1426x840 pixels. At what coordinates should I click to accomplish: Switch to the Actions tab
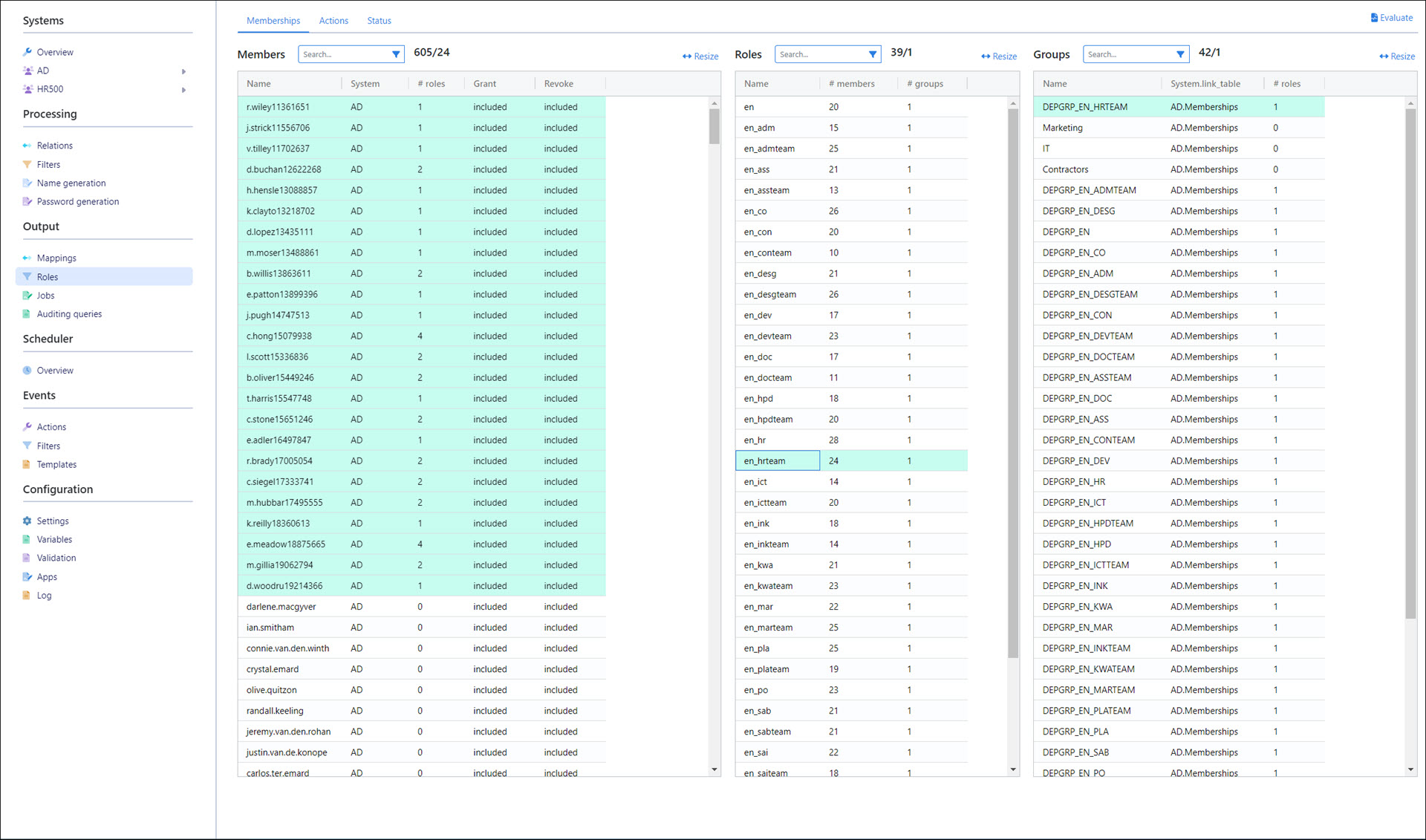pos(333,21)
